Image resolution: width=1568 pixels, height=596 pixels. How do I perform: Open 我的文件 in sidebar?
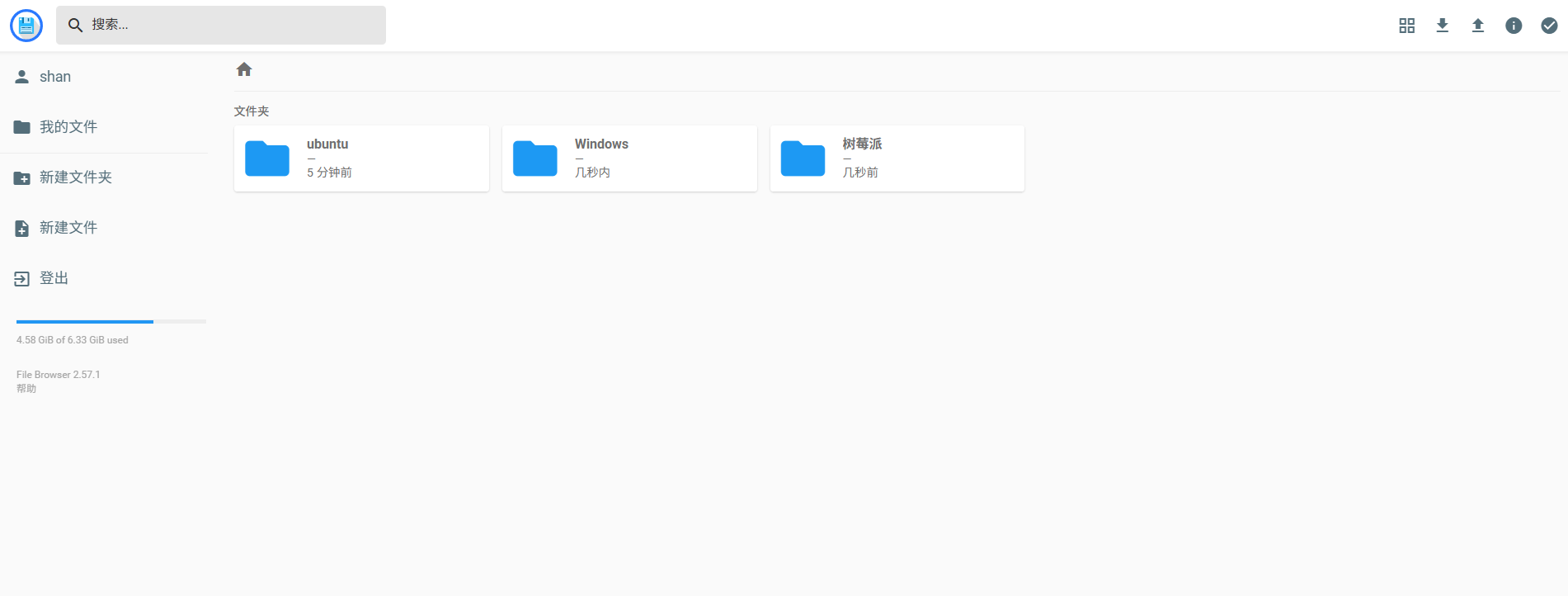click(x=68, y=127)
